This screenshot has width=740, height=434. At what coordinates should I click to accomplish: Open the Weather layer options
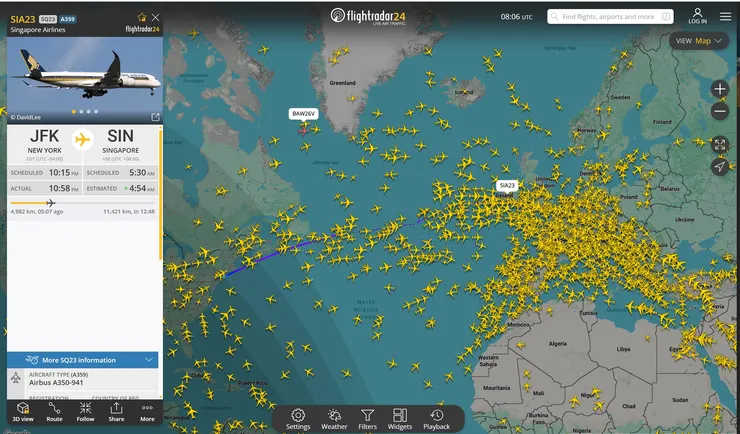click(334, 419)
